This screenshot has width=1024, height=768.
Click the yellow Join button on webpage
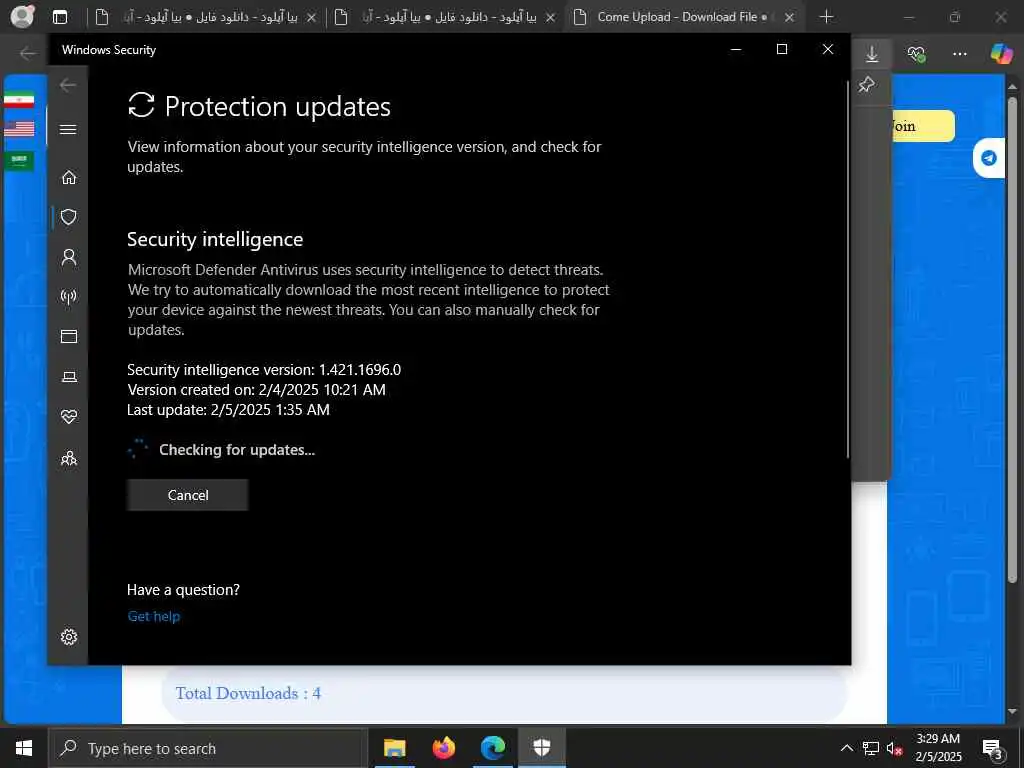click(922, 126)
